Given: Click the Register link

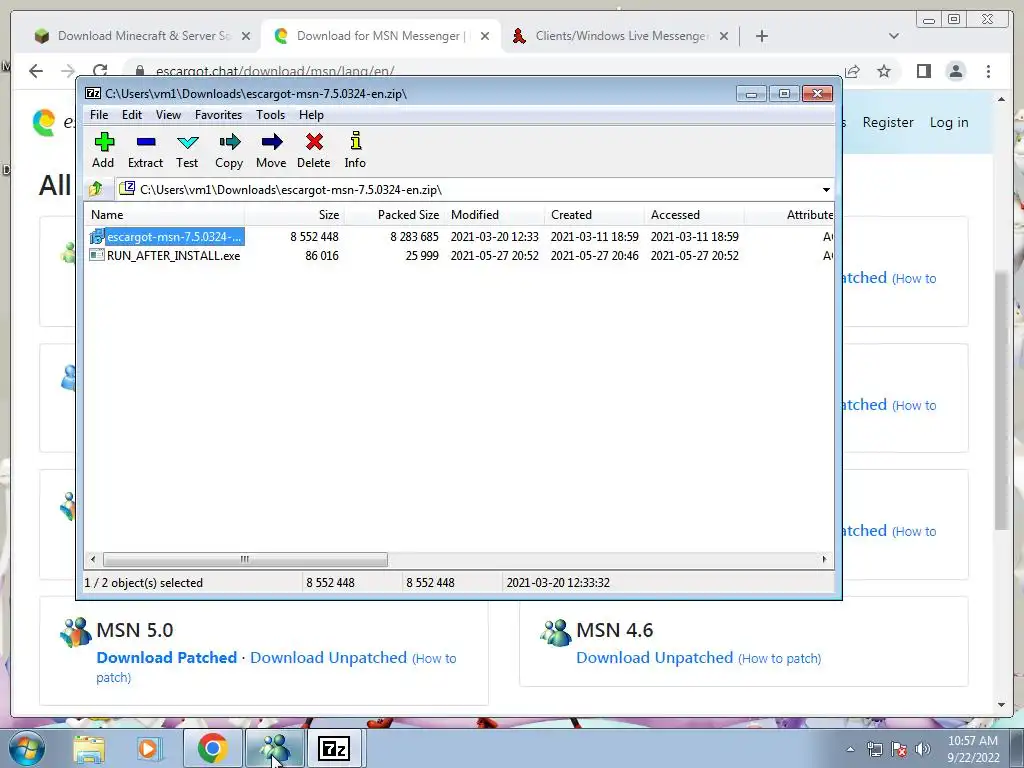Looking at the screenshot, I should 888,122.
